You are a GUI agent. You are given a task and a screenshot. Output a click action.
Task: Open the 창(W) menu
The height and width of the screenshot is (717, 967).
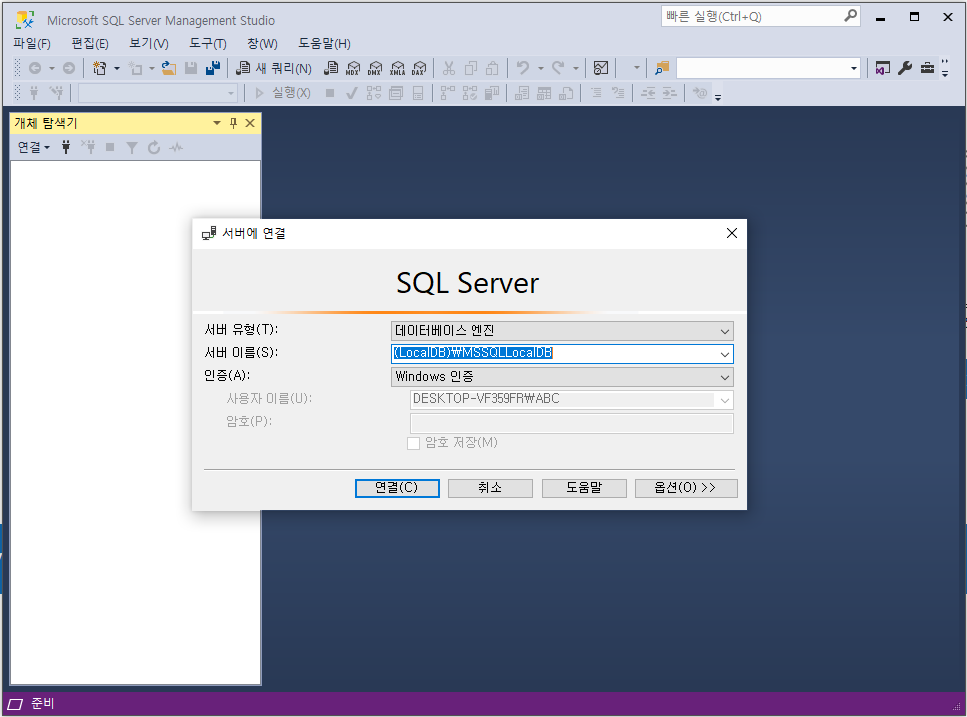click(x=262, y=44)
